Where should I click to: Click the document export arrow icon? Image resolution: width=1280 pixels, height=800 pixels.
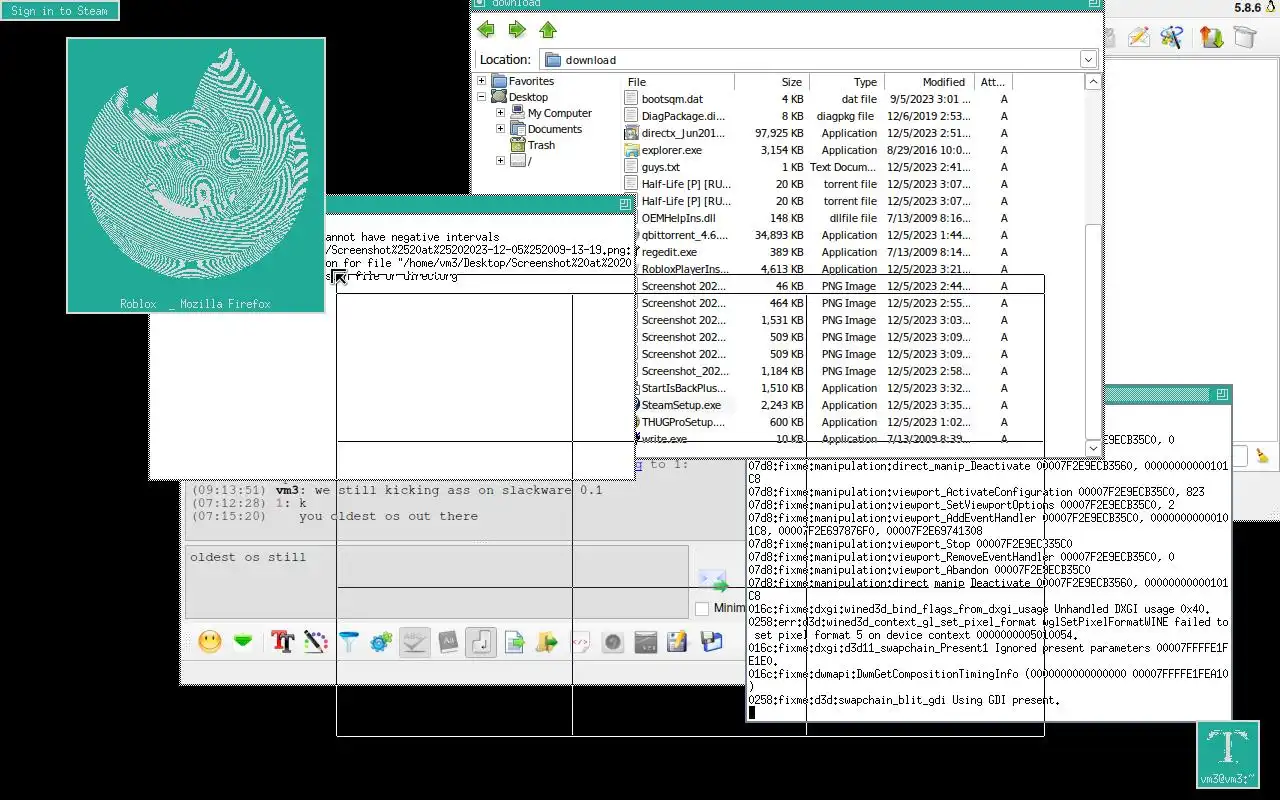[514, 642]
